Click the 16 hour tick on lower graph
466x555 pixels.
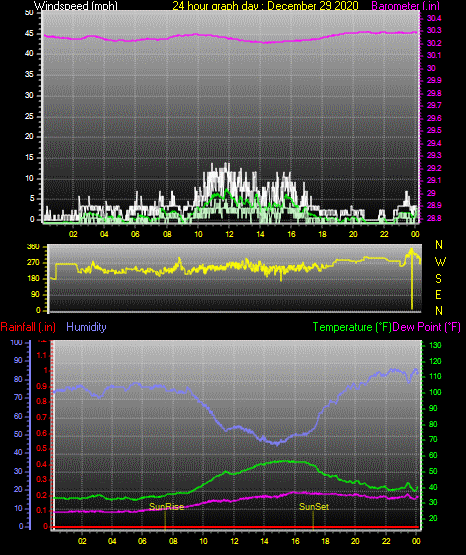pos(295,541)
